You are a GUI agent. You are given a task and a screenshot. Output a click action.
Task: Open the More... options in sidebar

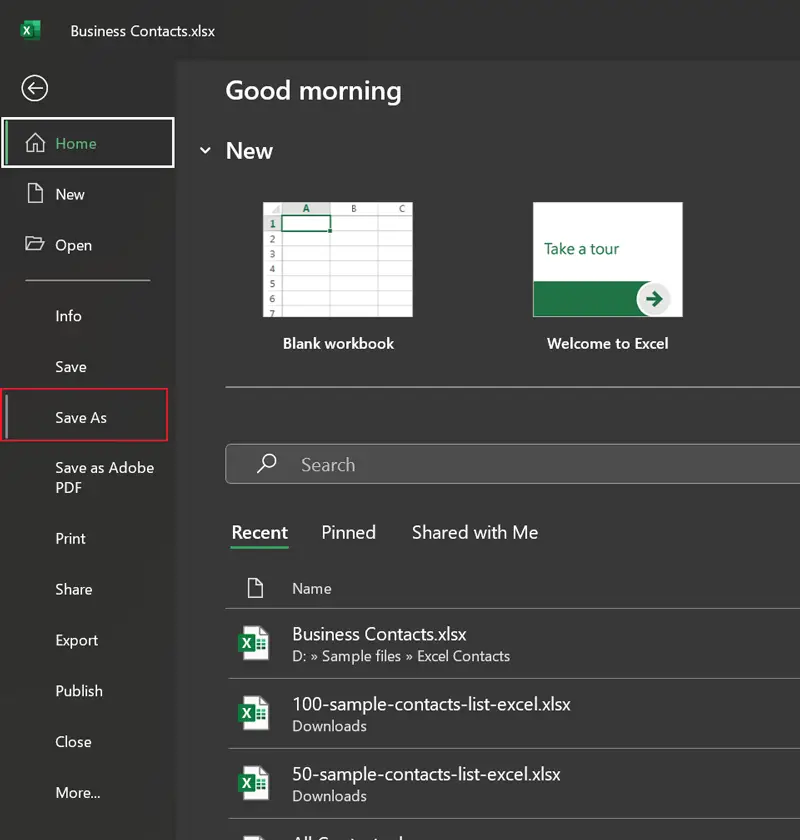[78, 793]
